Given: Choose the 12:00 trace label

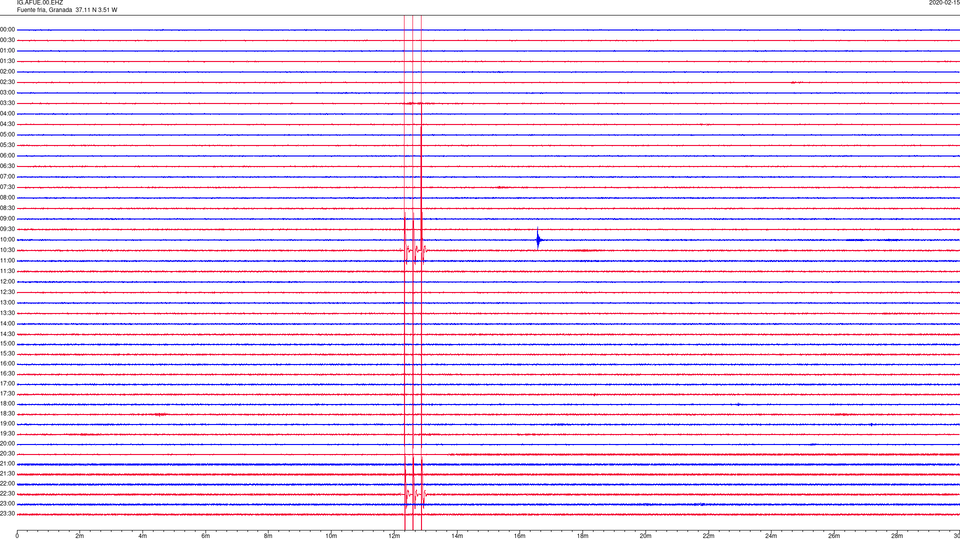Looking at the screenshot, I should click(7, 282).
